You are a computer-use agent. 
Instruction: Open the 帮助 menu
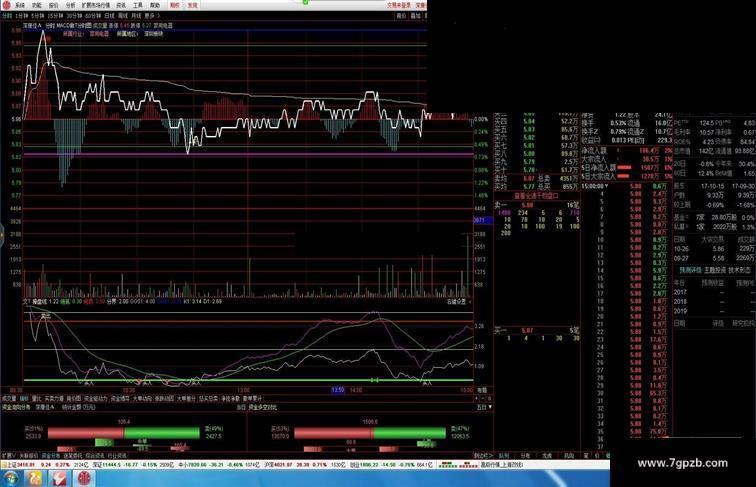(155, 5)
